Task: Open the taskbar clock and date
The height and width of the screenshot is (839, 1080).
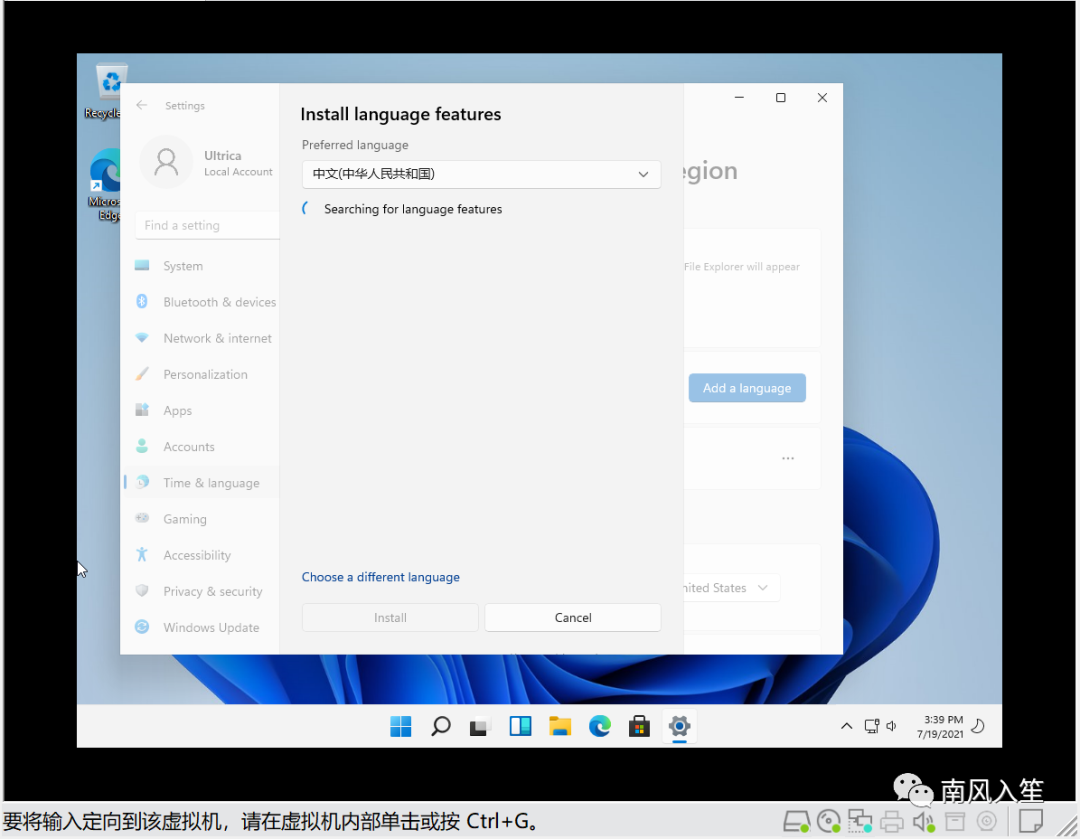Action: (x=940, y=727)
